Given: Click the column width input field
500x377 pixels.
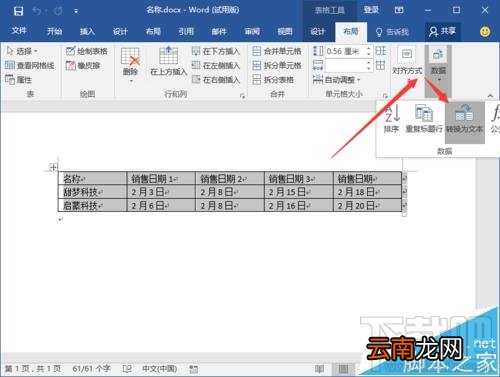Looking at the screenshot, I should tap(345, 65).
